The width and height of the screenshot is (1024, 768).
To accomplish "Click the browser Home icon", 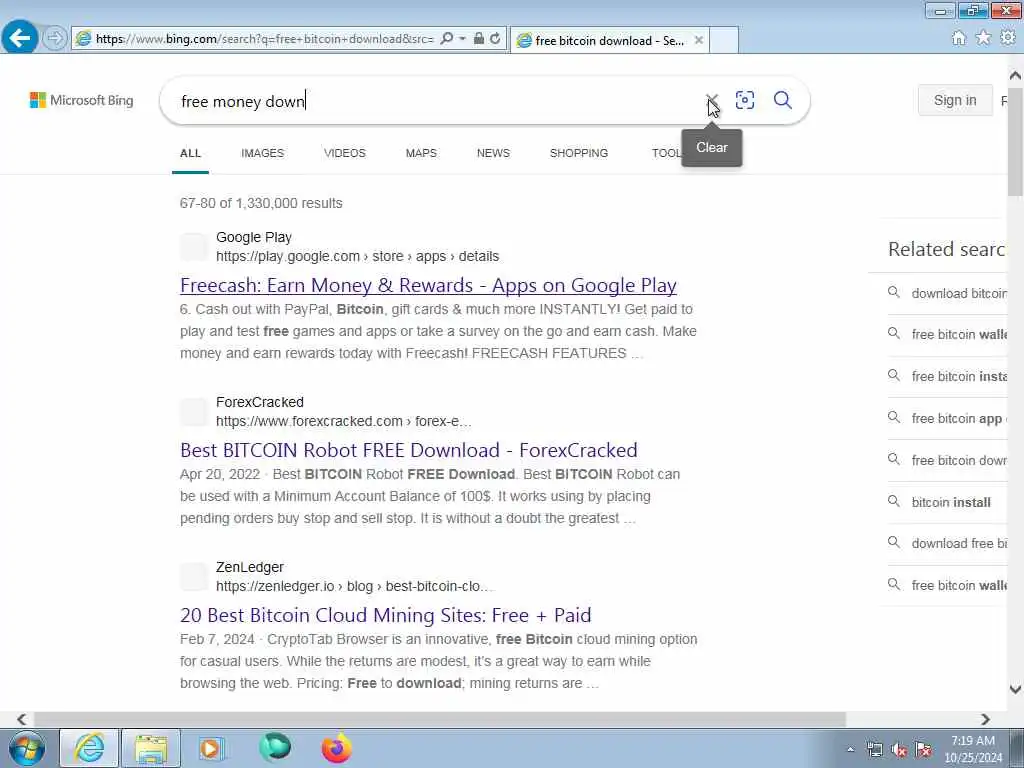I will tap(959, 38).
